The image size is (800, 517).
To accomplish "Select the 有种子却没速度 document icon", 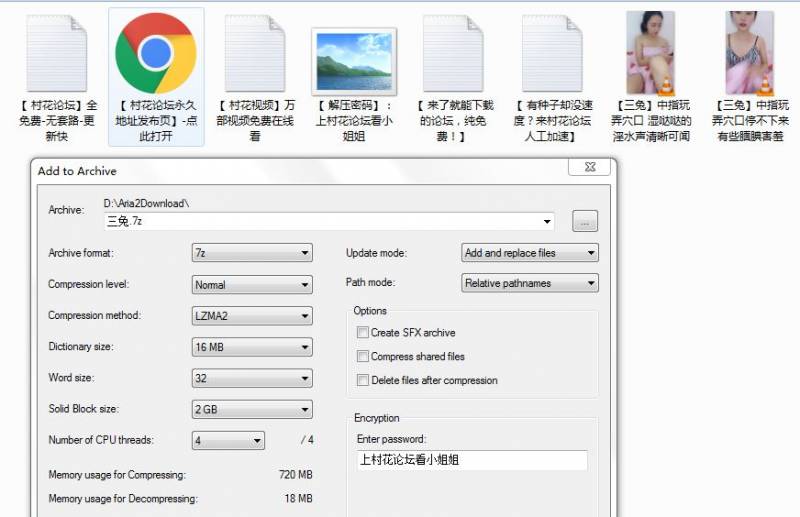I will (x=551, y=53).
